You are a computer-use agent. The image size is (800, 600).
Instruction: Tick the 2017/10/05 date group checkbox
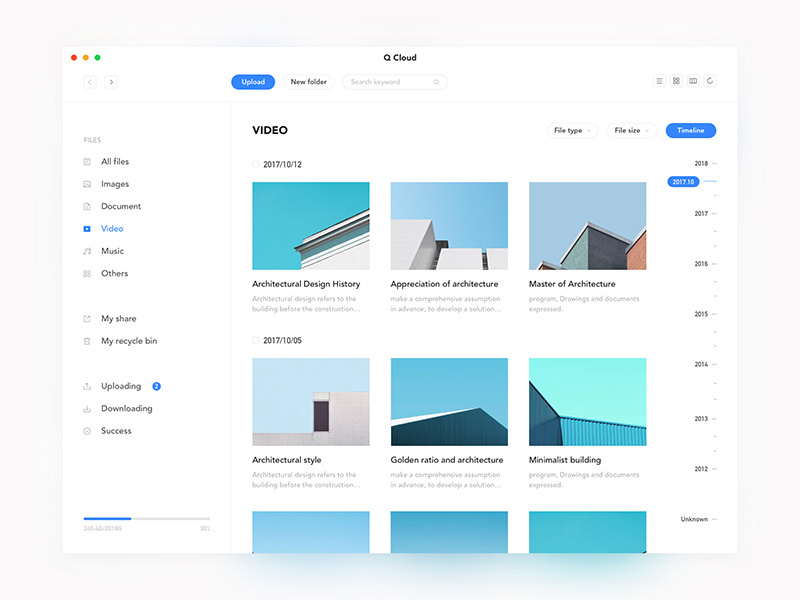click(256, 340)
